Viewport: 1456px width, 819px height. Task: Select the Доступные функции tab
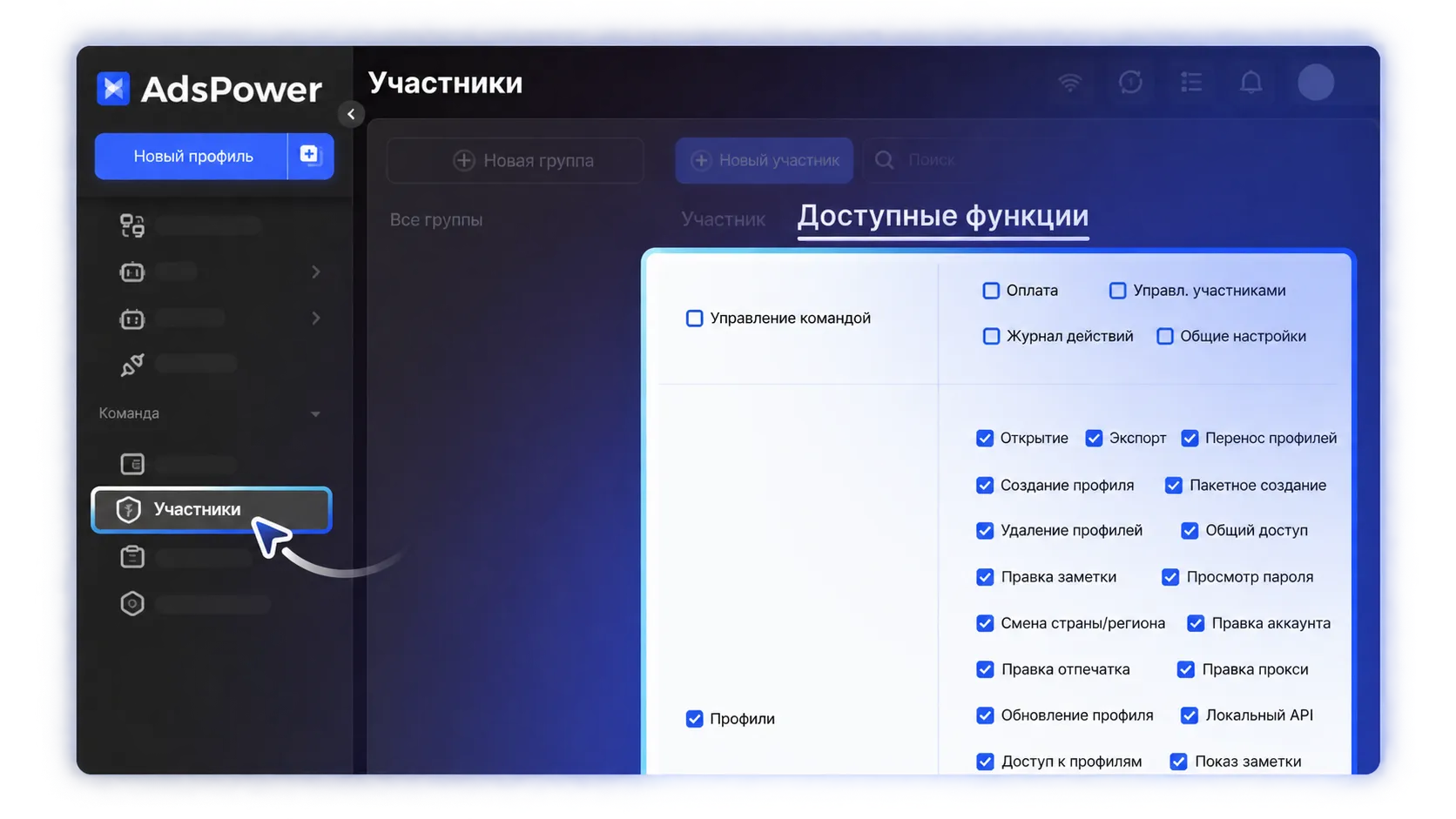tap(943, 216)
